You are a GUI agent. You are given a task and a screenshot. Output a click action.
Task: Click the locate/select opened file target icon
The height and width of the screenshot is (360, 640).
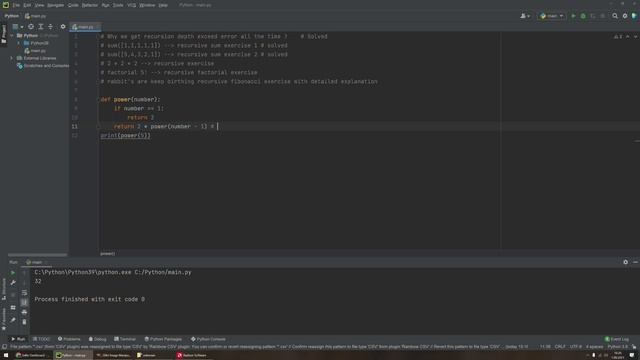tap(31, 27)
